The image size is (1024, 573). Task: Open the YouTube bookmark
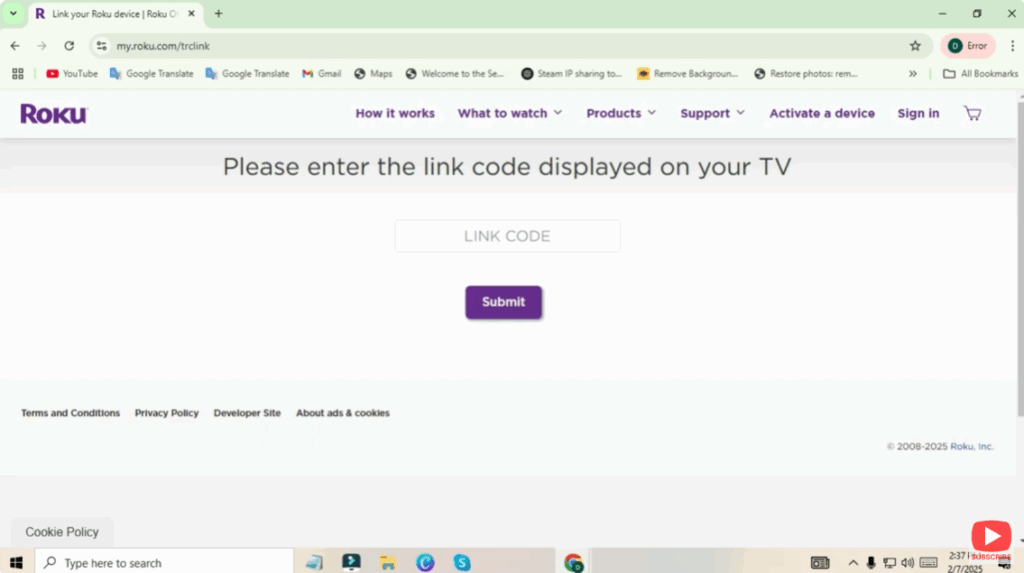tap(72, 74)
